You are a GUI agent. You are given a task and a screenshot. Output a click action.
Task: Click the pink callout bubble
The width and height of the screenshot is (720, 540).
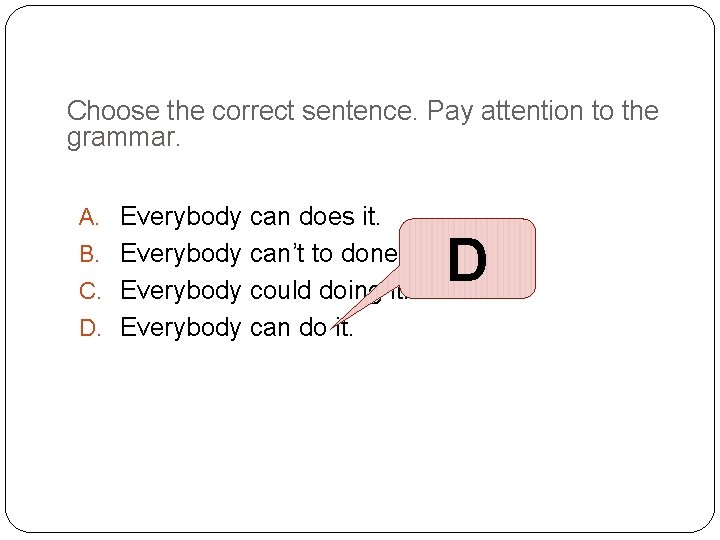tap(467, 259)
